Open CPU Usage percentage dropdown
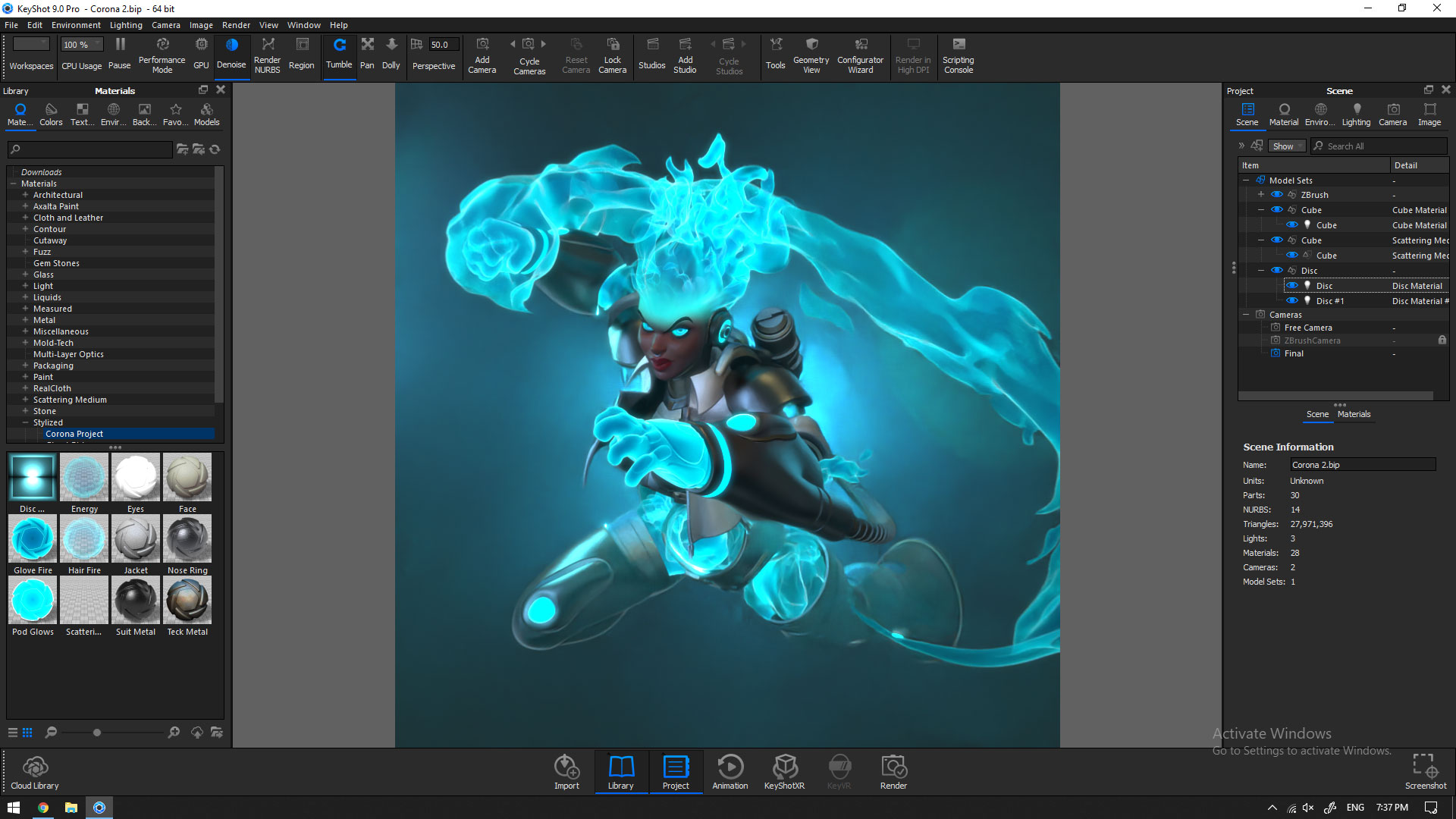 [x=82, y=45]
